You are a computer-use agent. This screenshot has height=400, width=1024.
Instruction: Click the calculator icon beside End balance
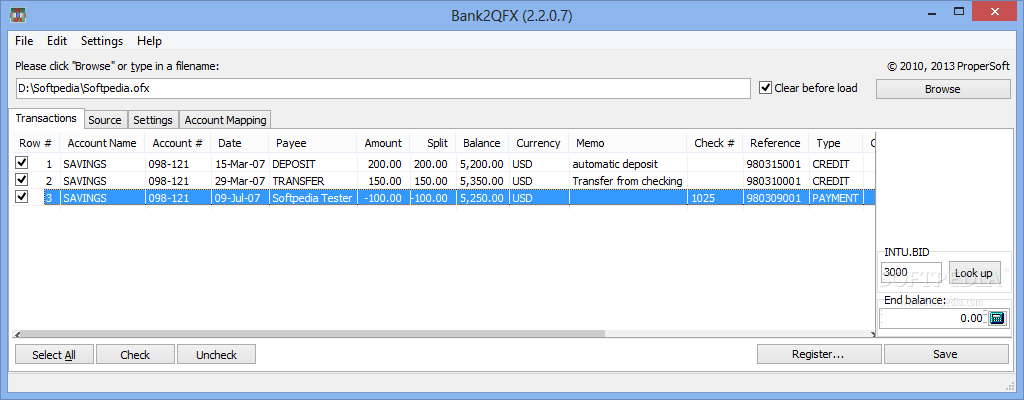(997, 318)
